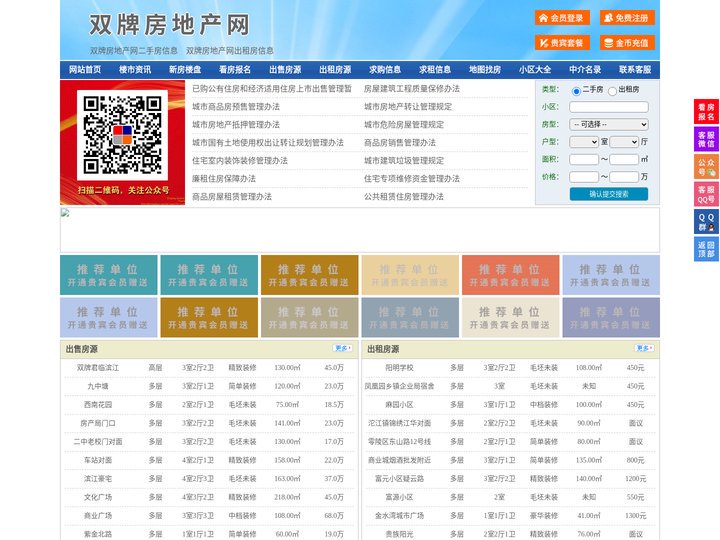This screenshot has width=720, height=540.
Task: Click the 客服微信 floating sidebar icon
Action: click(x=706, y=139)
